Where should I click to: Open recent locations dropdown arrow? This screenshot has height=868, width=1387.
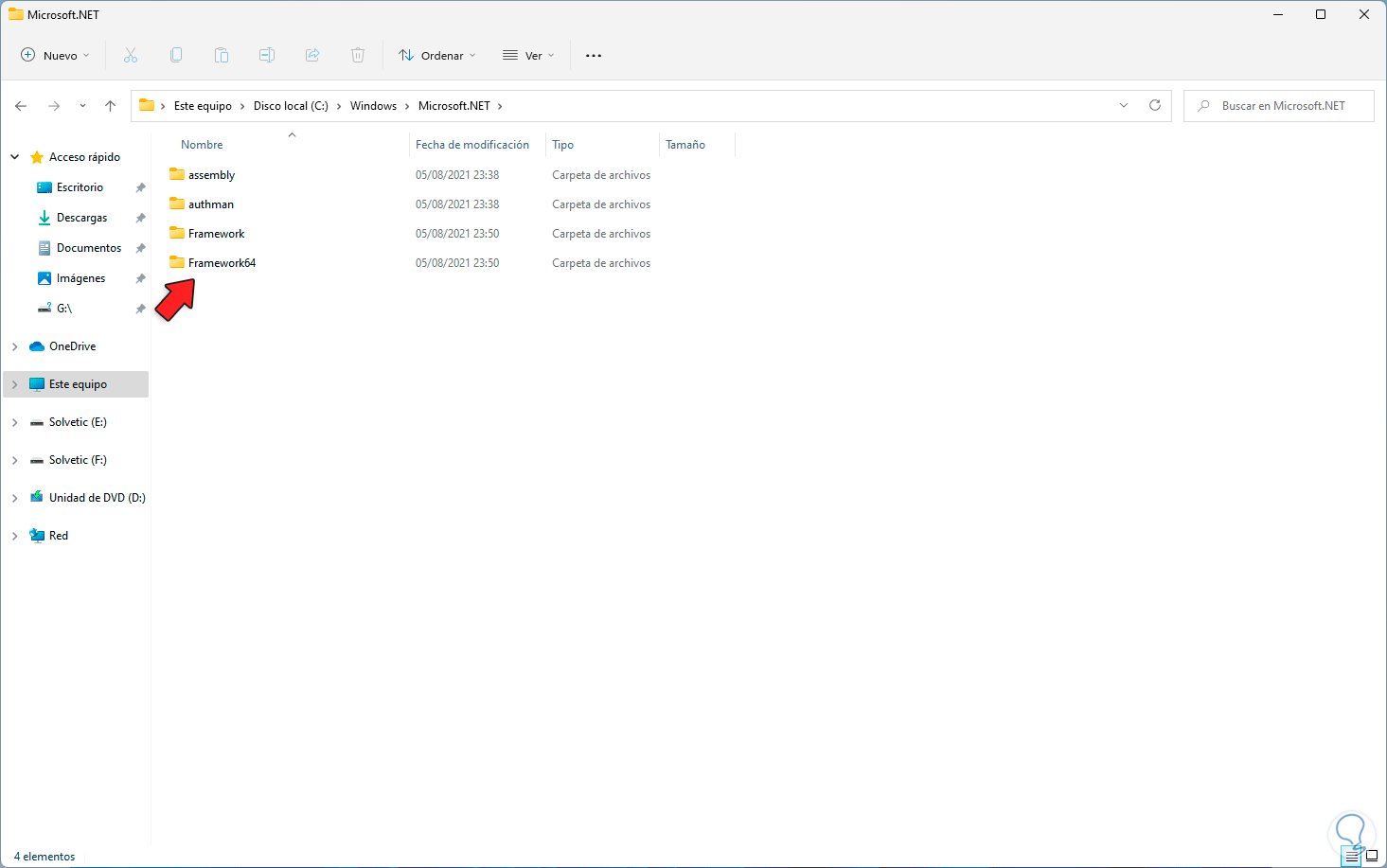click(x=82, y=106)
